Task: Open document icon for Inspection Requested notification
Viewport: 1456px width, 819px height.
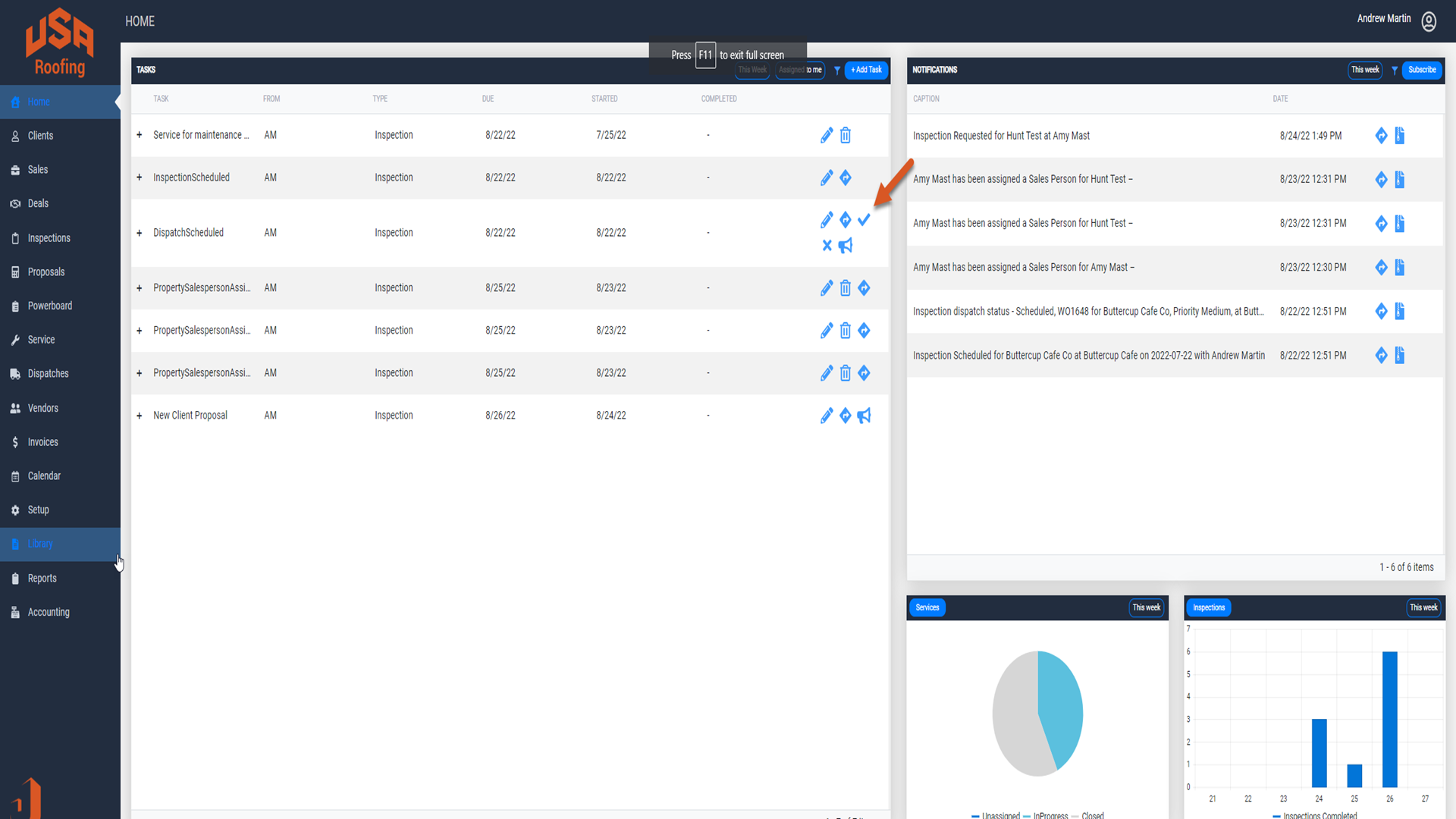Action: point(1400,136)
